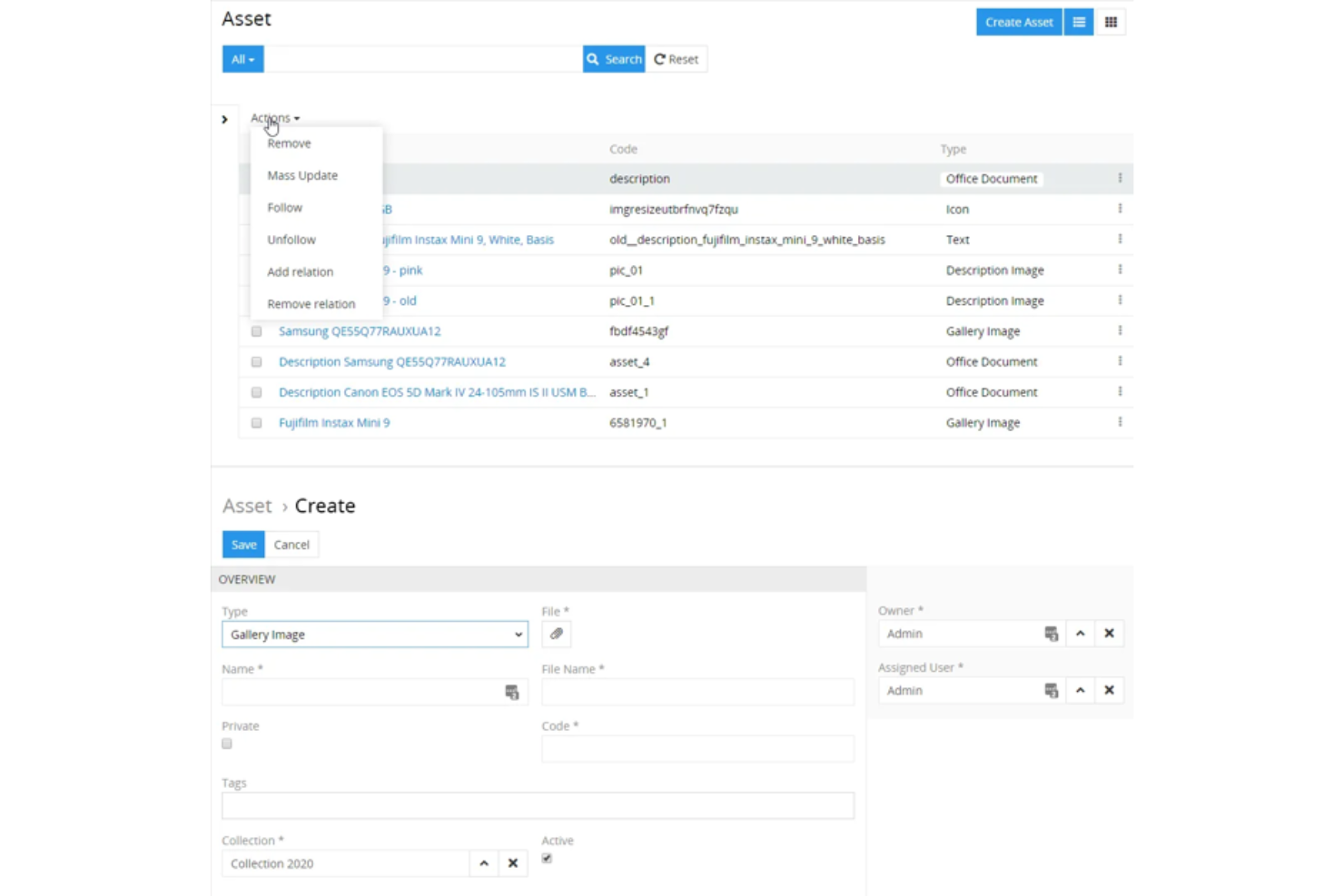Open row menu for fbdf4543gf row
The width and height of the screenshot is (1344, 896).
pos(1120,331)
